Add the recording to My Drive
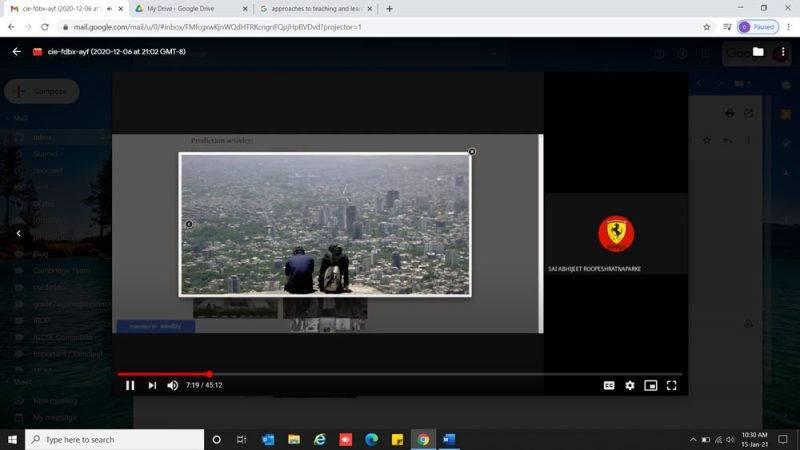 pyautogui.click(x=758, y=52)
